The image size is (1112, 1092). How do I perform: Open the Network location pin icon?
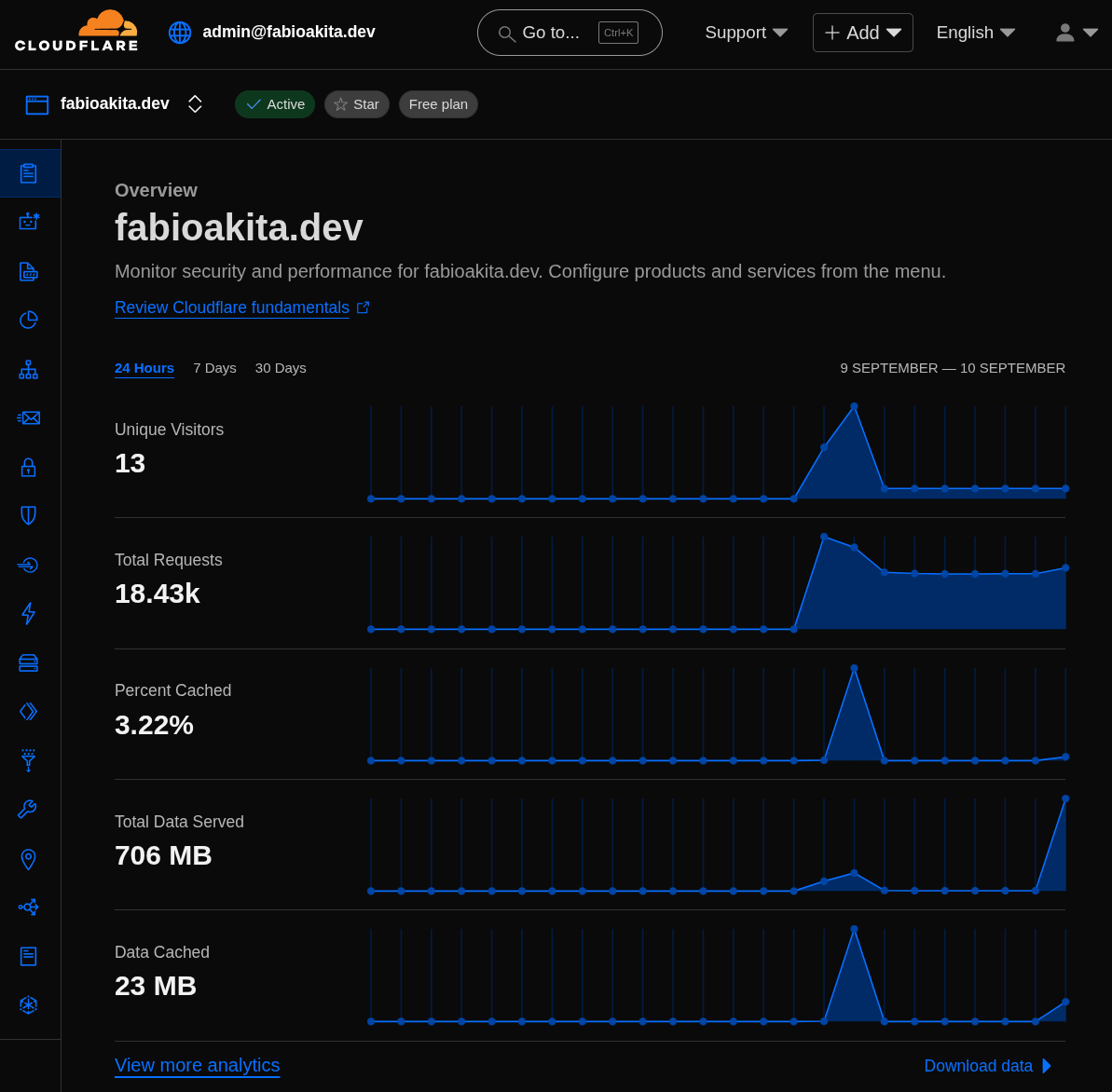click(x=28, y=859)
